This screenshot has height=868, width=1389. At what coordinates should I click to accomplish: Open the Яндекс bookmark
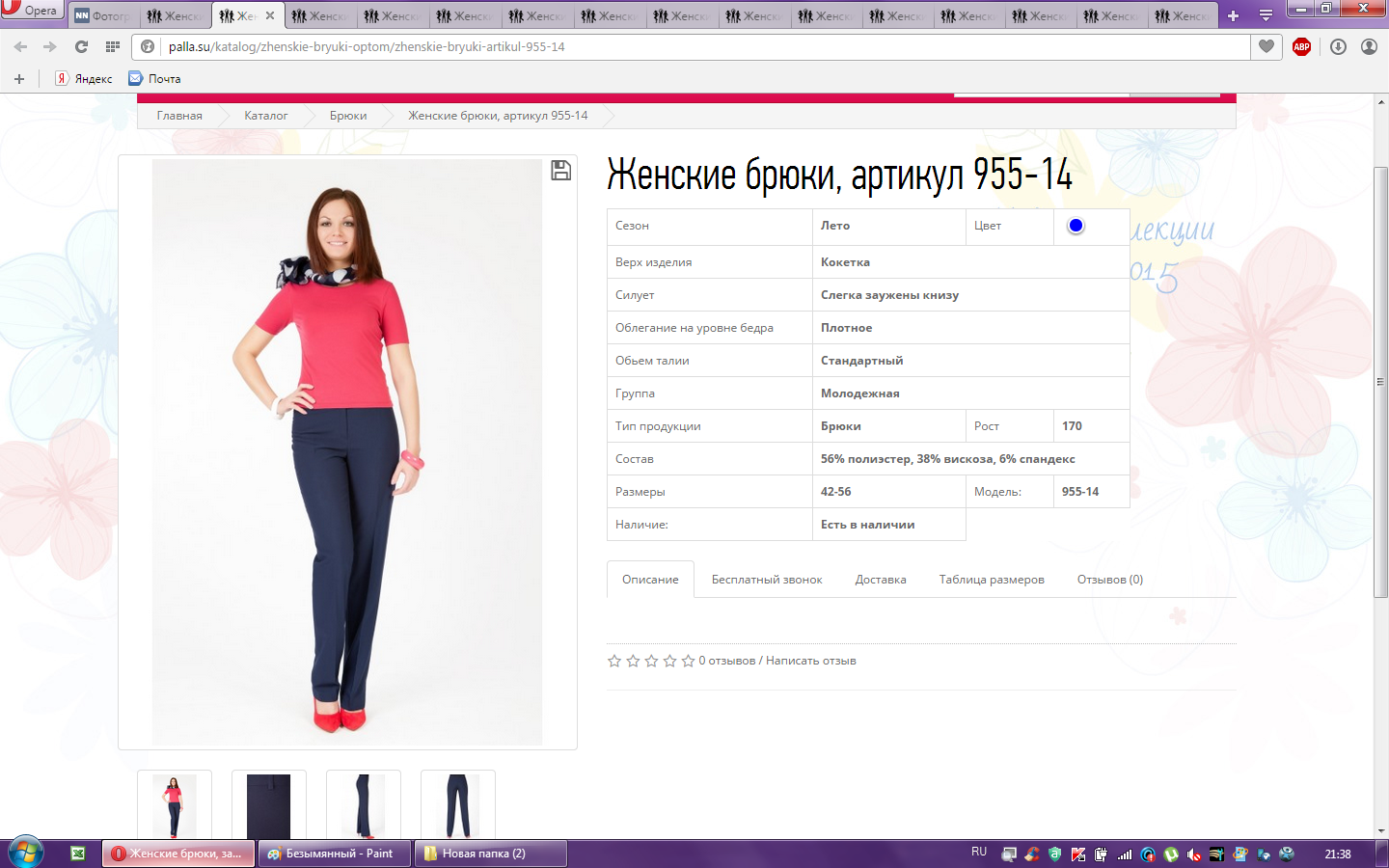(84, 79)
